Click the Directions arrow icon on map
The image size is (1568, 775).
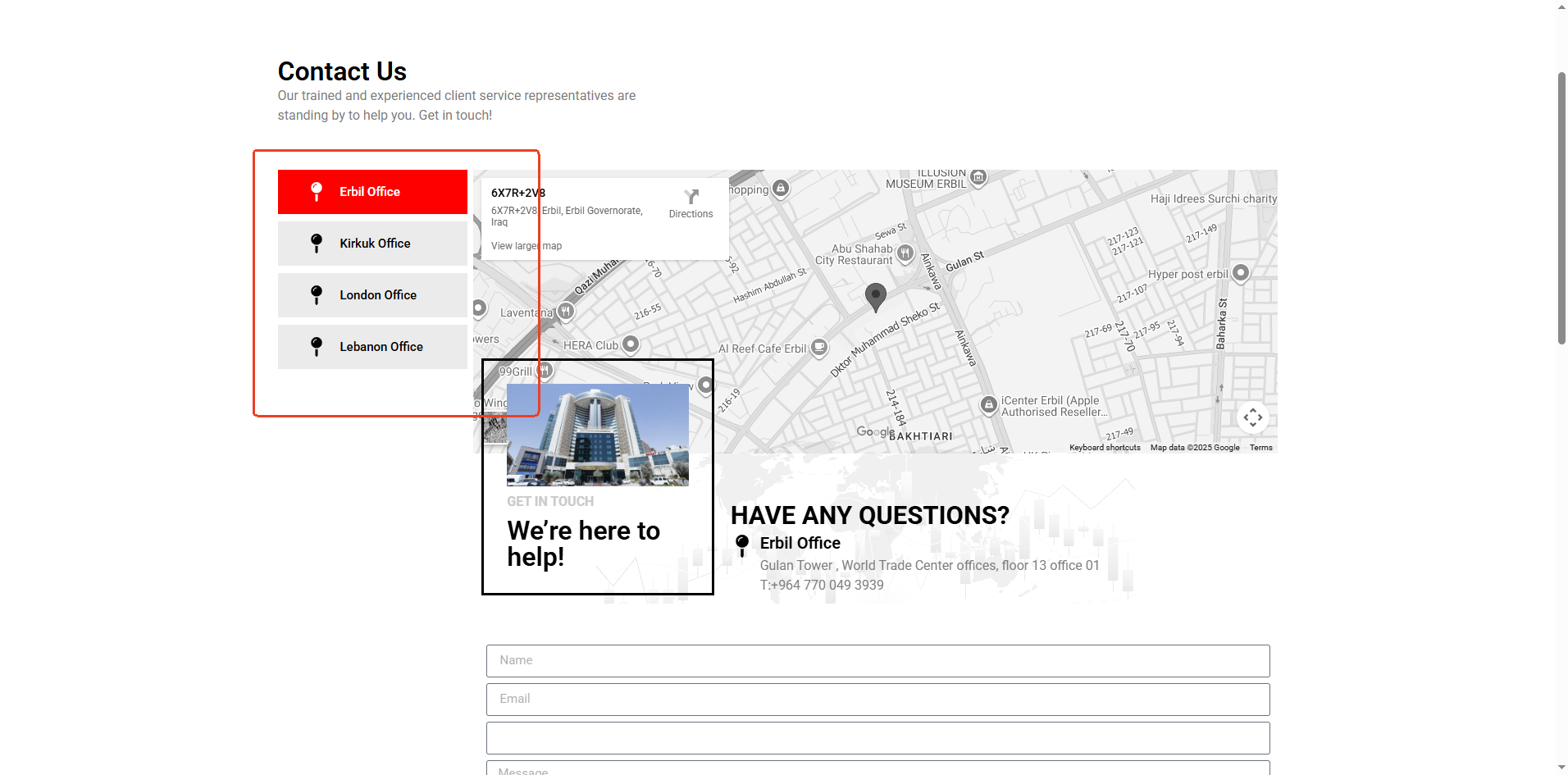(x=691, y=197)
